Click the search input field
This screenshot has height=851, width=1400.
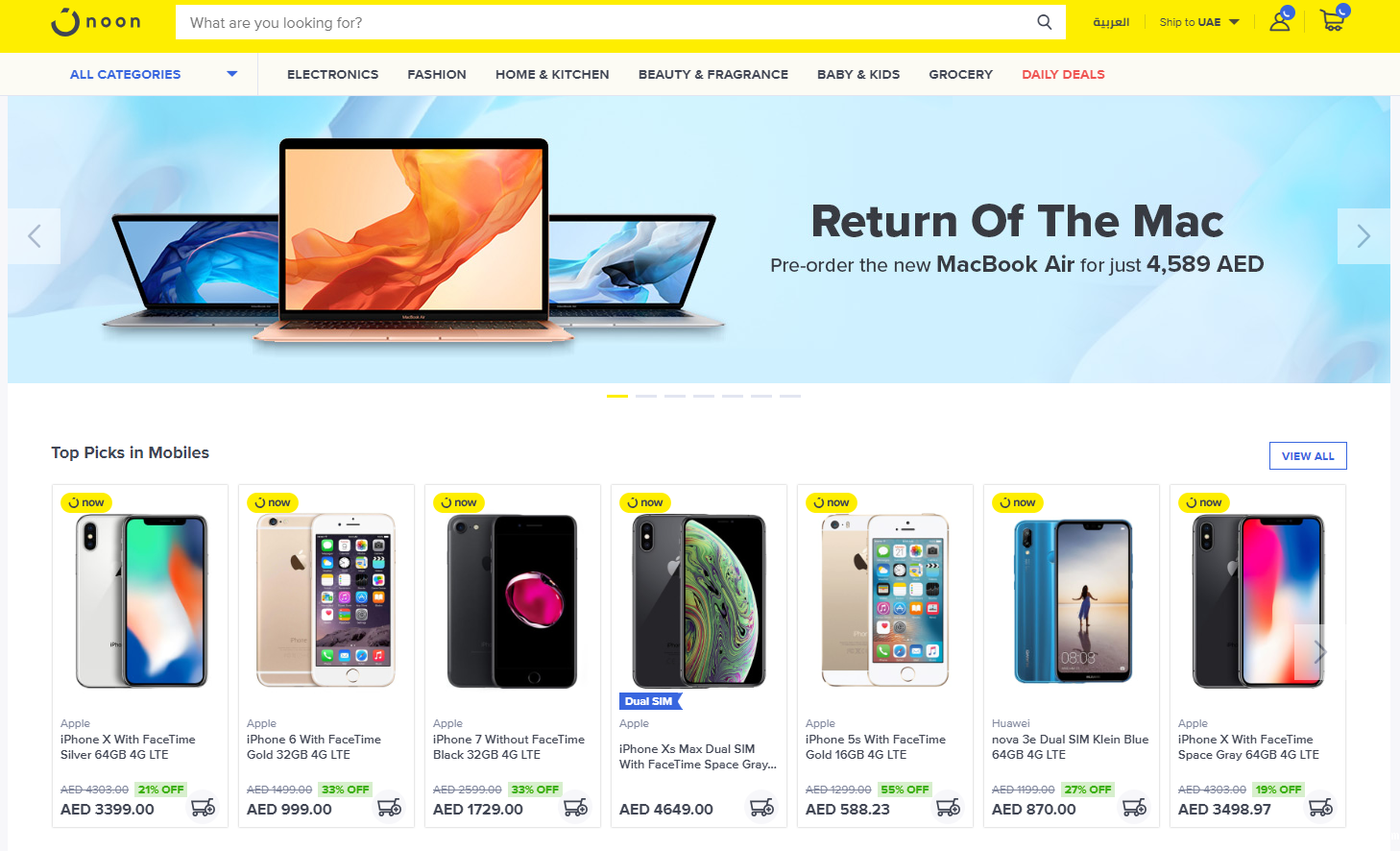tap(605, 22)
